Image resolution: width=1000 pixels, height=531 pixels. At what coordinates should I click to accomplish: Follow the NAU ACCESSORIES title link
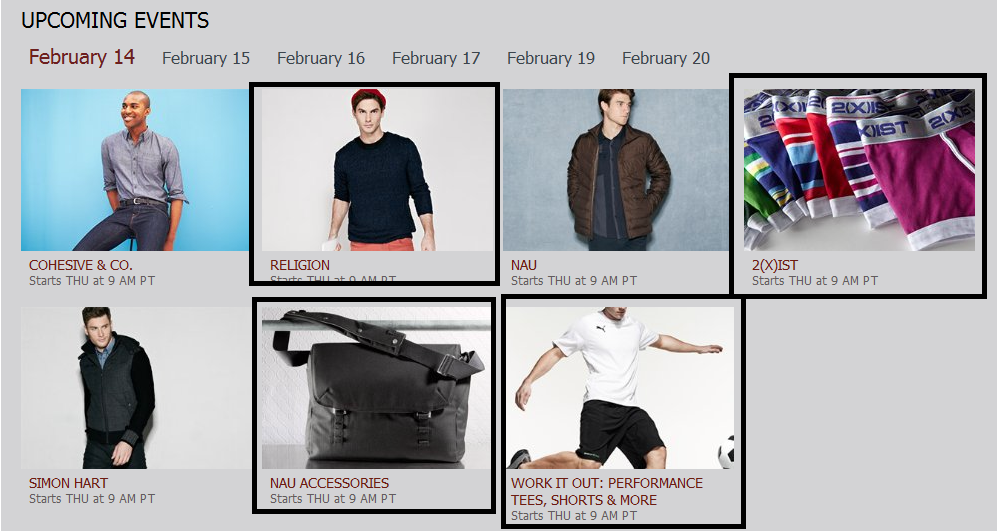pos(329,483)
